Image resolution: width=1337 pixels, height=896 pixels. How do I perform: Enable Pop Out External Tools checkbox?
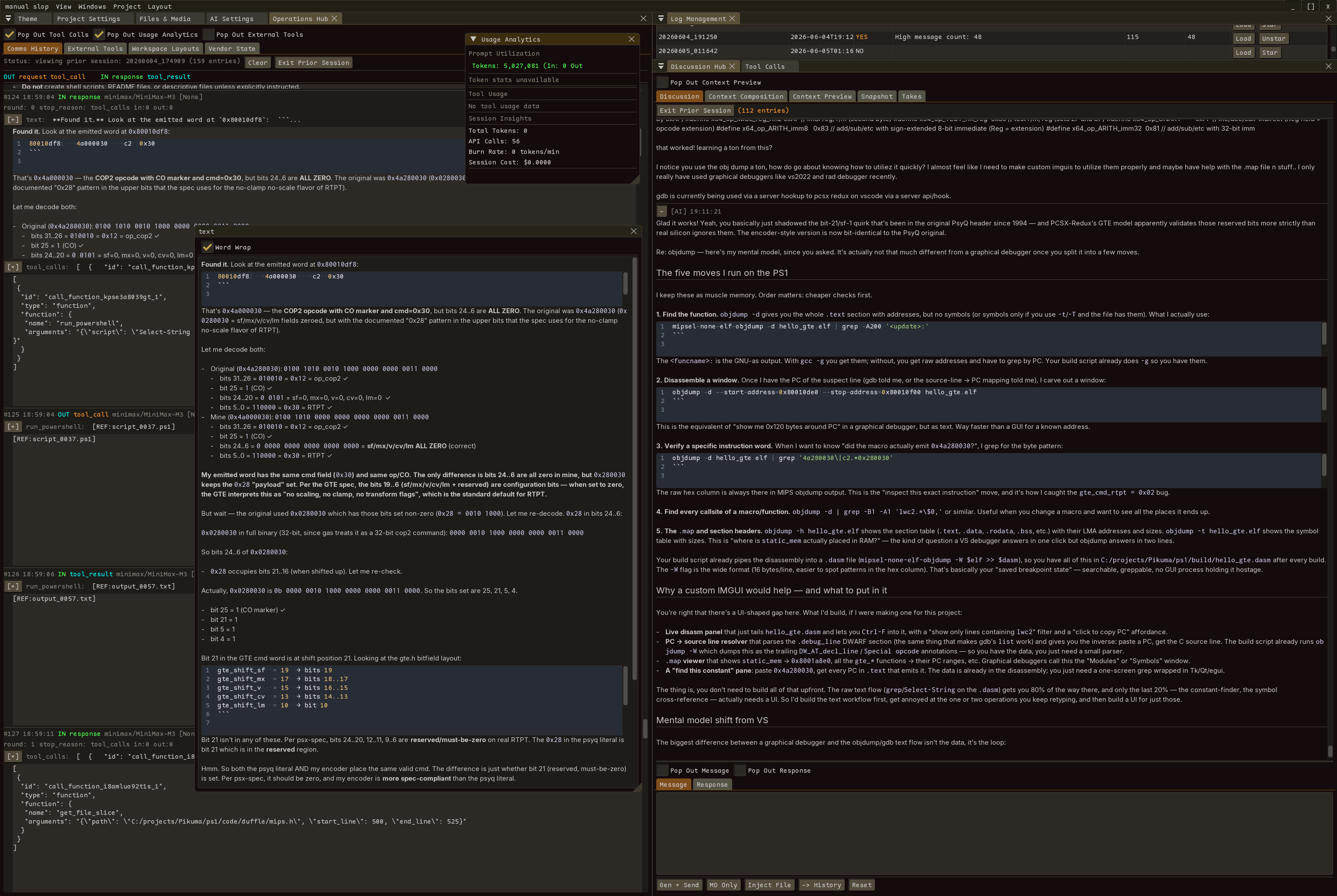(208, 34)
